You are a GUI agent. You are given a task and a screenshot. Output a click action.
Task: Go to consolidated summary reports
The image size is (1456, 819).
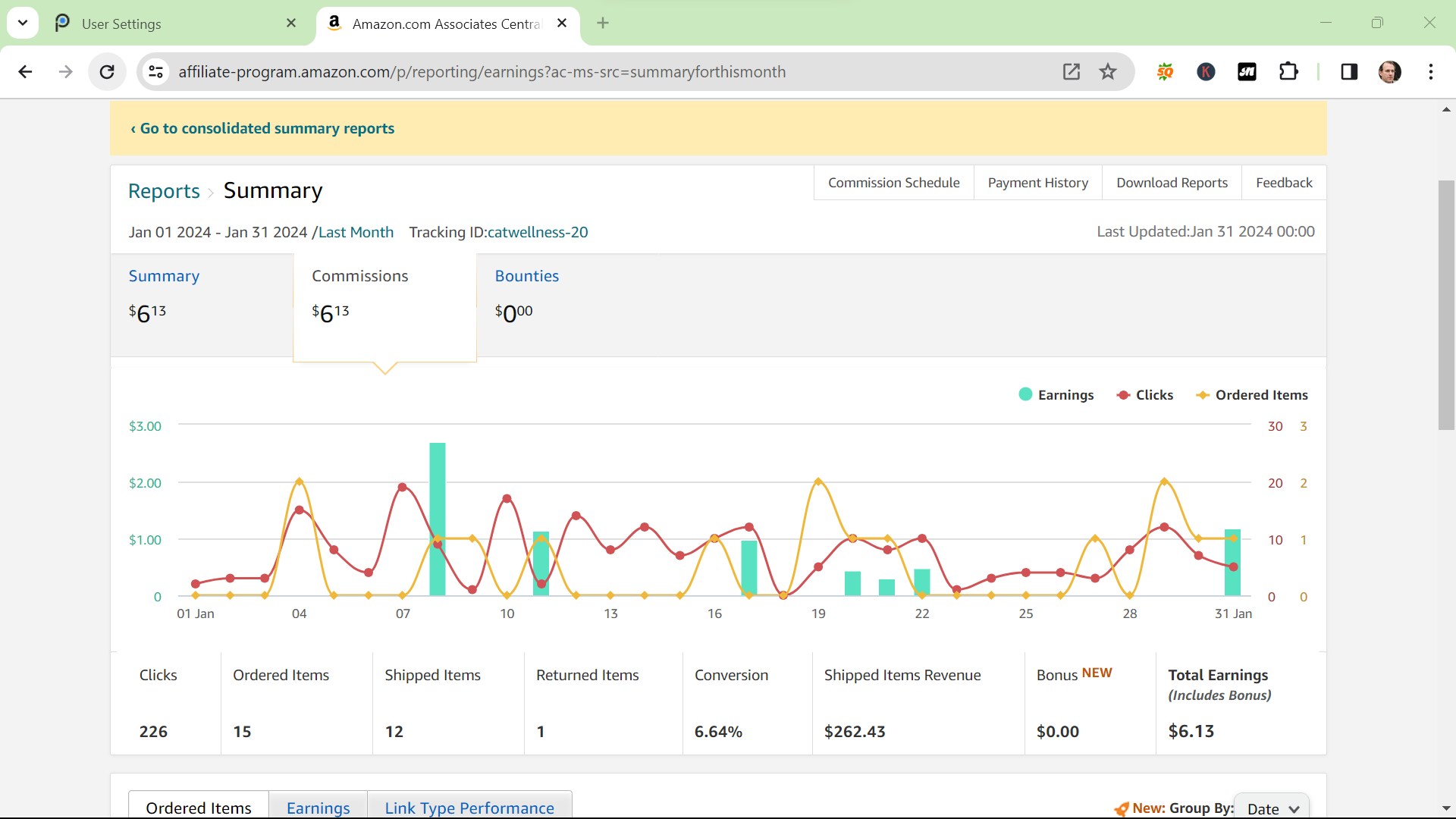pos(262,128)
